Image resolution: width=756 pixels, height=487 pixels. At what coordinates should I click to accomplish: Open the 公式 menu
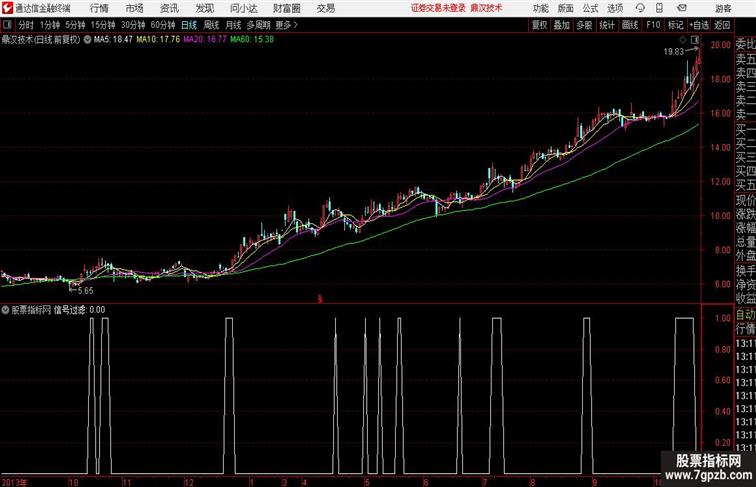(590, 8)
